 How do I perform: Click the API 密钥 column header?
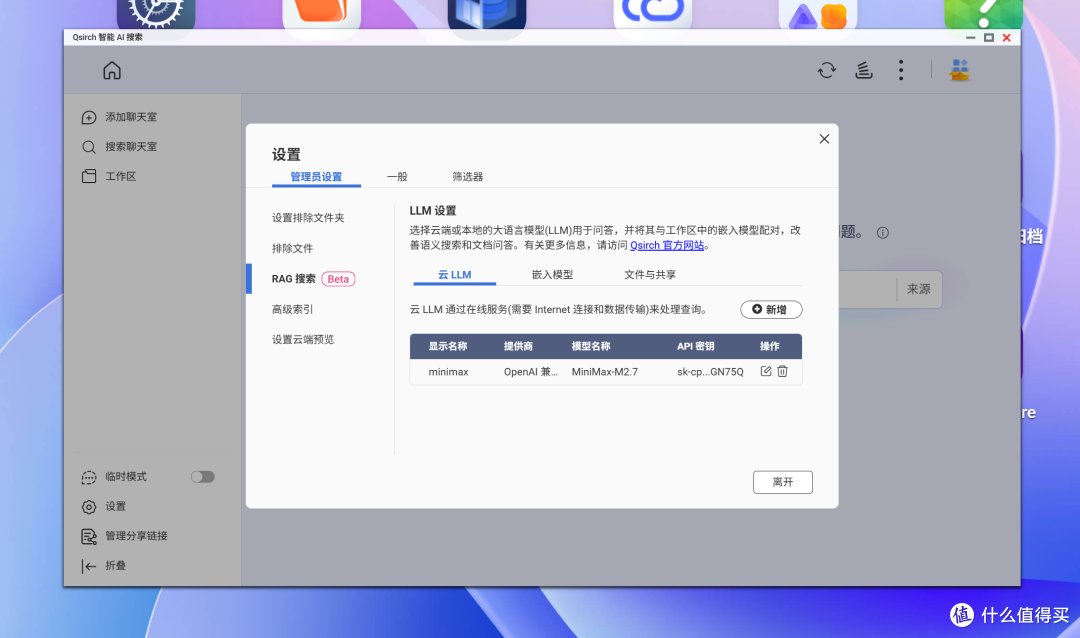[696, 347]
